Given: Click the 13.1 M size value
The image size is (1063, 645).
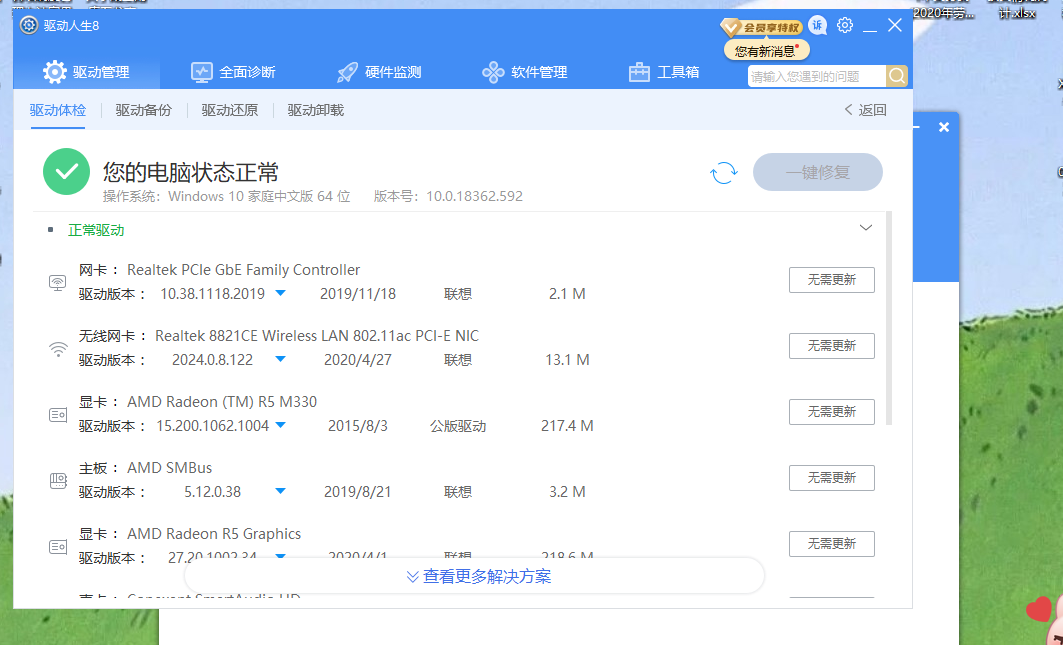Looking at the screenshot, I should [x=567, y=360].
